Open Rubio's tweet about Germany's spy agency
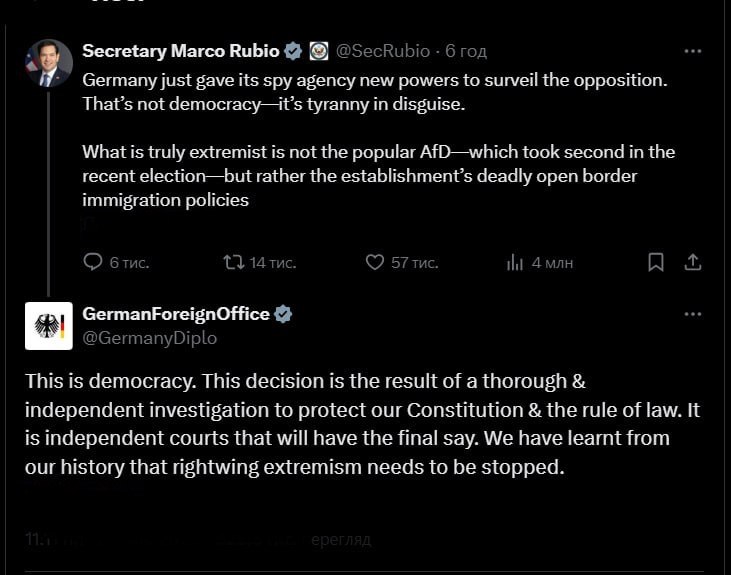The image size is (731, 575). click(375, 140)
